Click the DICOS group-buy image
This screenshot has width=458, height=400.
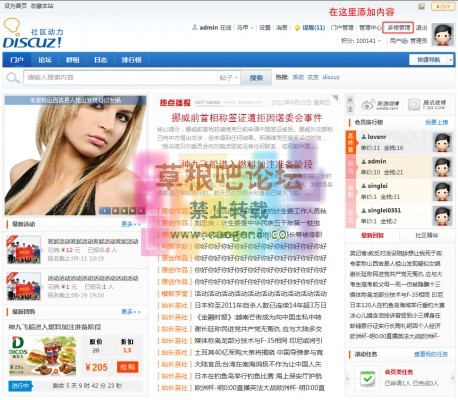pyautogui.click(x=42, y=356)
